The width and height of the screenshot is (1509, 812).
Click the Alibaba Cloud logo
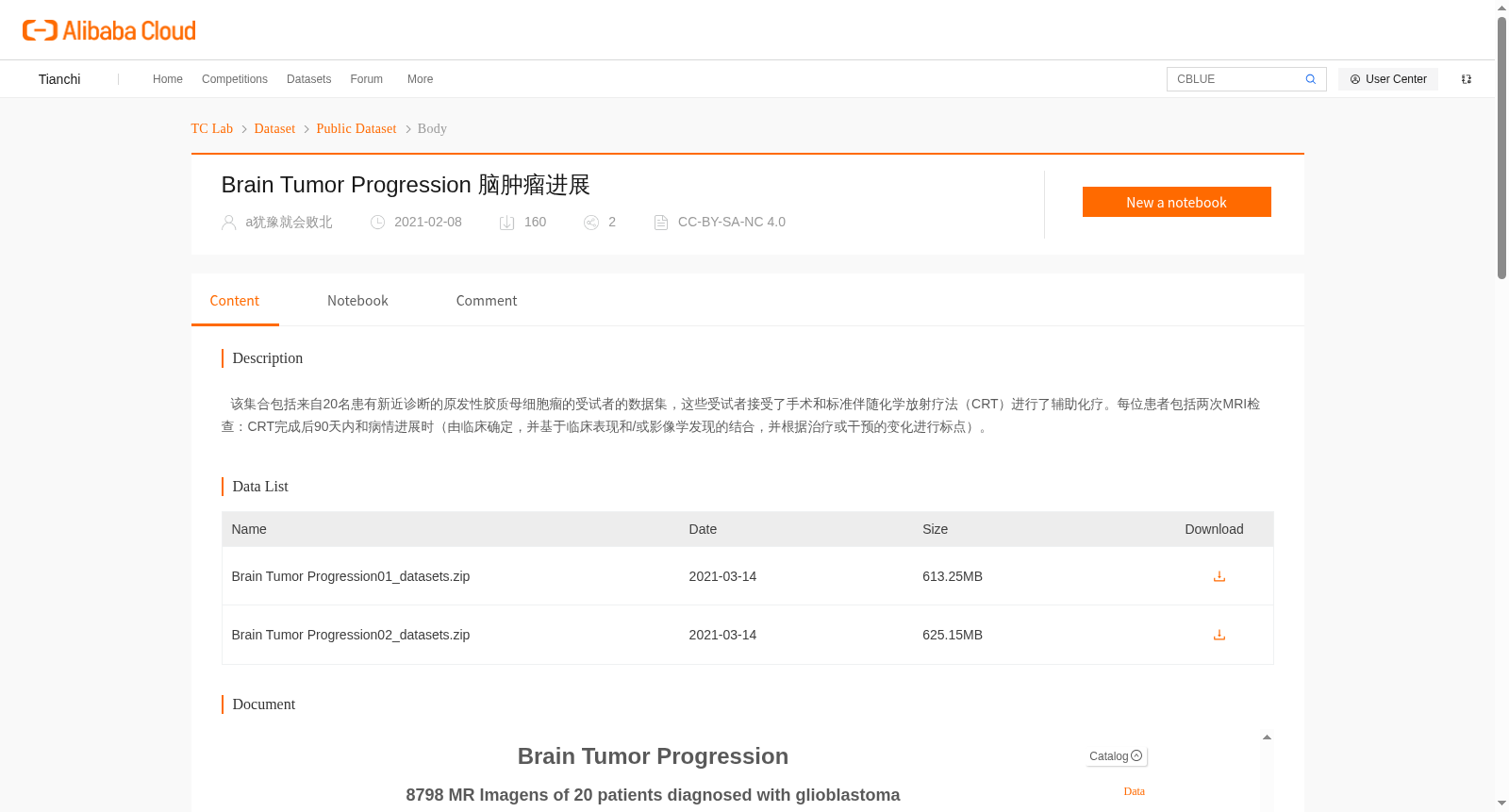coord(109,30)
